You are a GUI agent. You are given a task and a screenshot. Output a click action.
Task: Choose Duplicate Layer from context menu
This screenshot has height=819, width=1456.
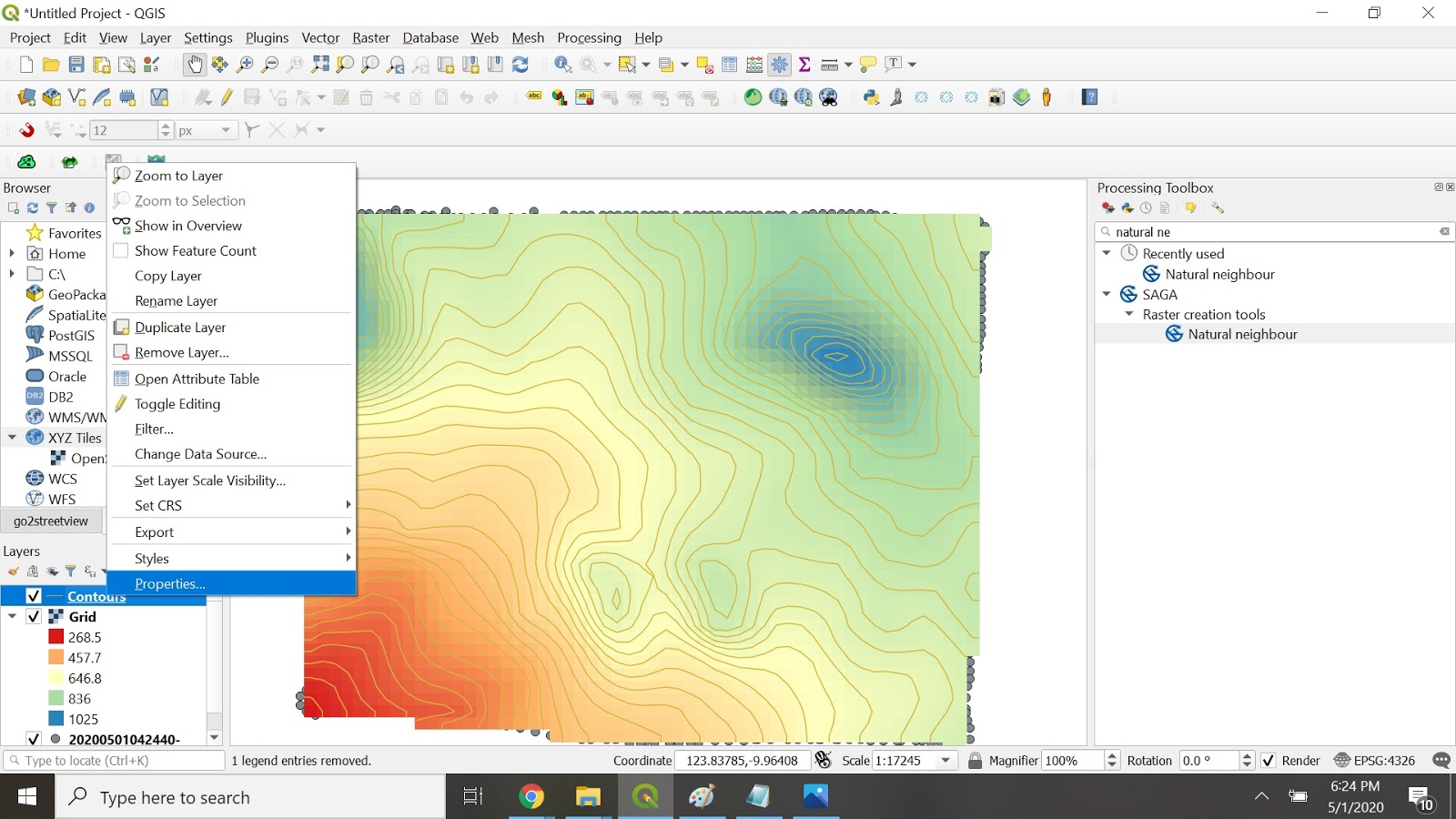181,327
